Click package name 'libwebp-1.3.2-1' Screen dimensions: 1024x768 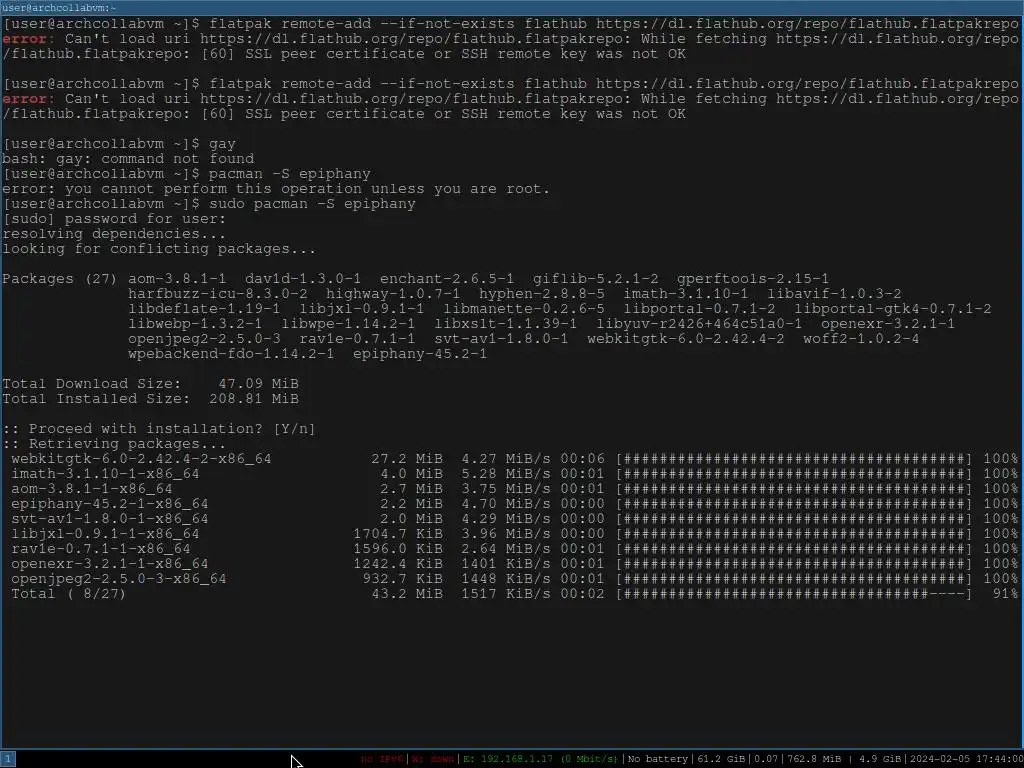(x=195, y=324)
